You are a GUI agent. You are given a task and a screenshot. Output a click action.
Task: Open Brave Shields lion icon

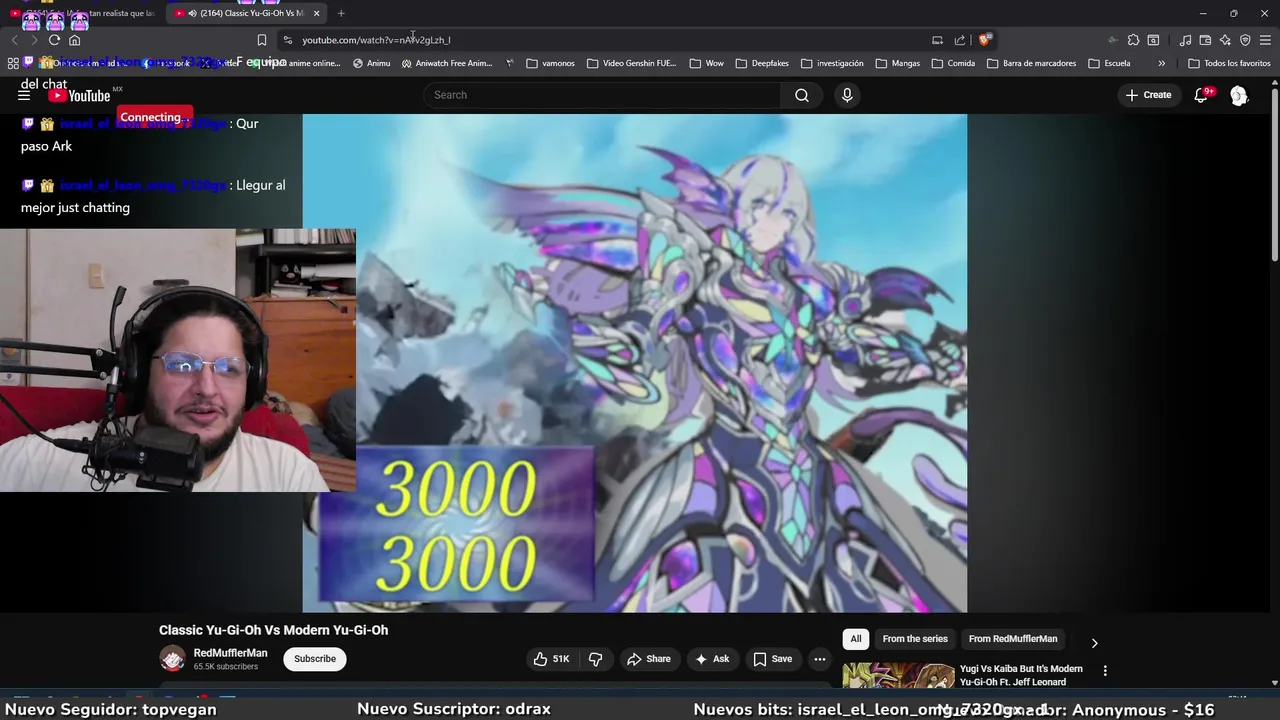[x=985, y=40]
